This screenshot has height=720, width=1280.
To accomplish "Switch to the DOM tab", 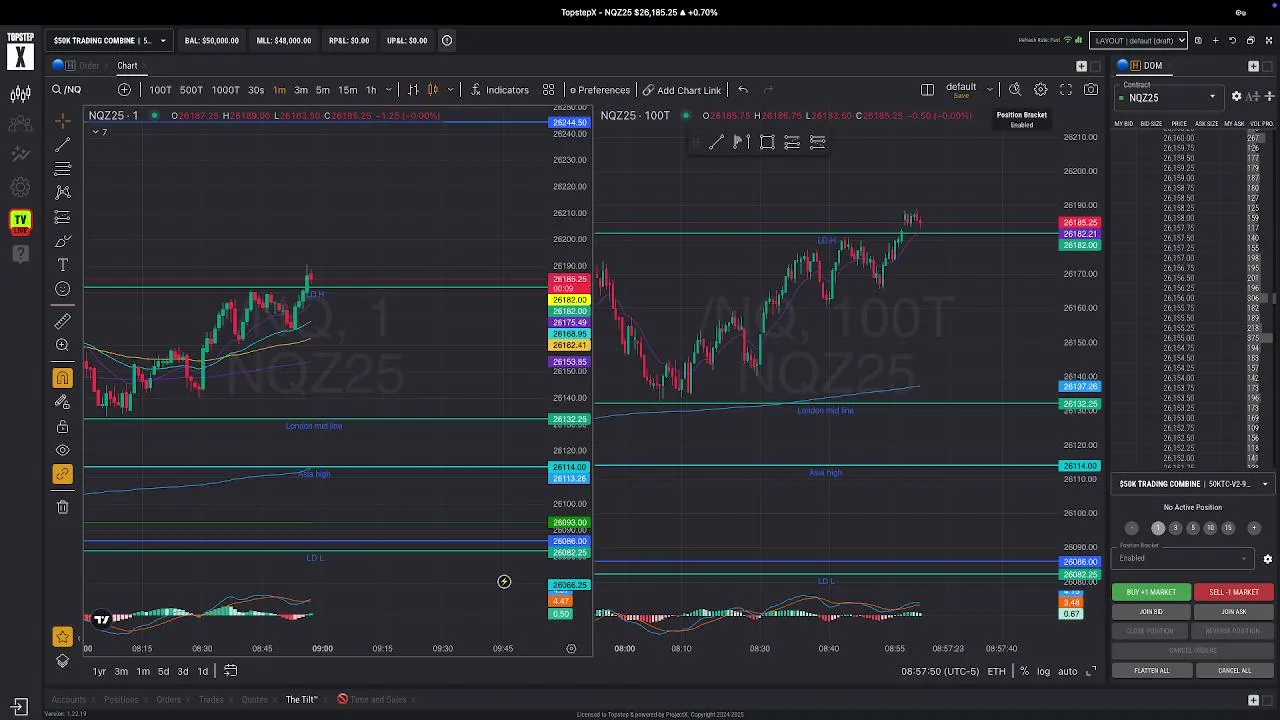I will [x=1153, y=66].
